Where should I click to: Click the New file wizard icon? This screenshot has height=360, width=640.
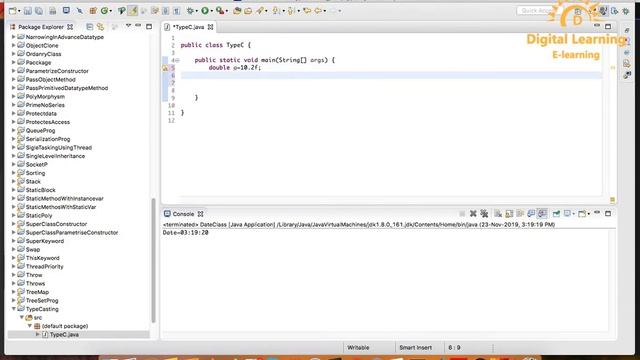click(13, 11)
